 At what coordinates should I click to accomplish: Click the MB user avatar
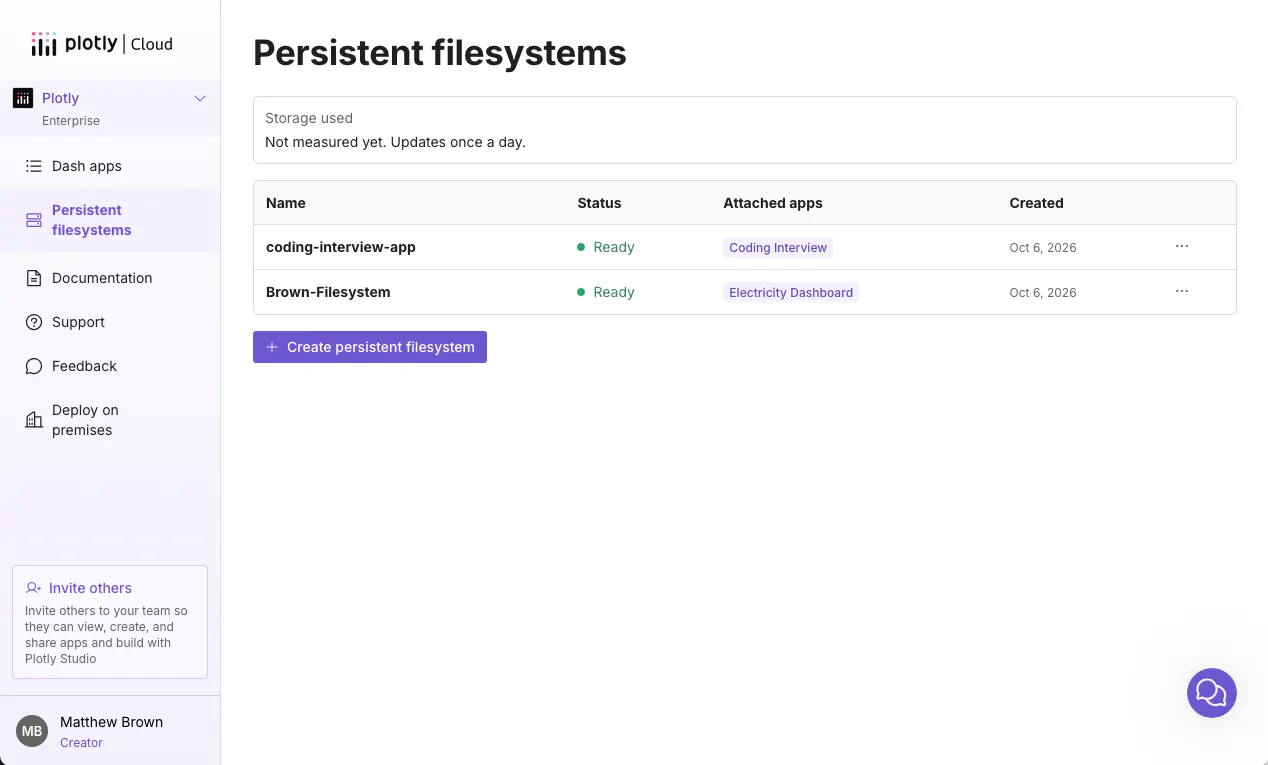[x=32, y=731]
